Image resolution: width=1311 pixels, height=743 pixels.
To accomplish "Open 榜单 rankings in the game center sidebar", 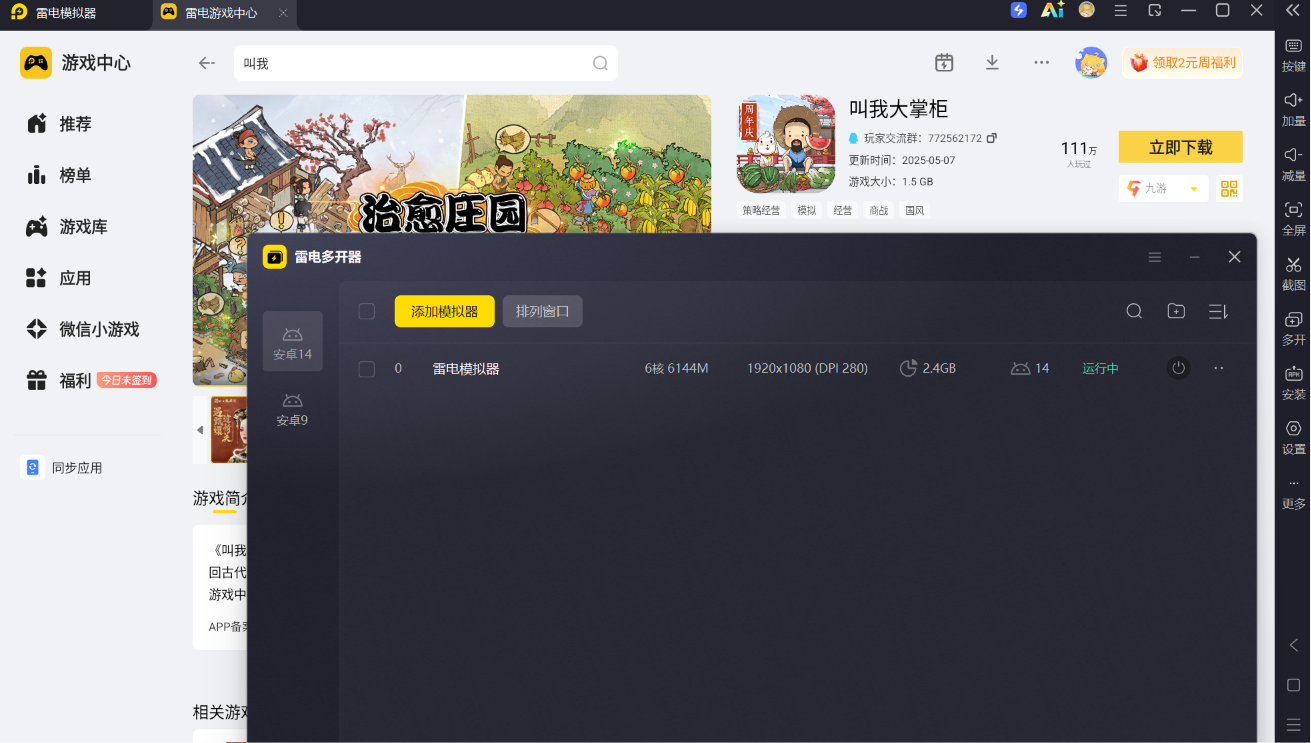I will [59, 175].
